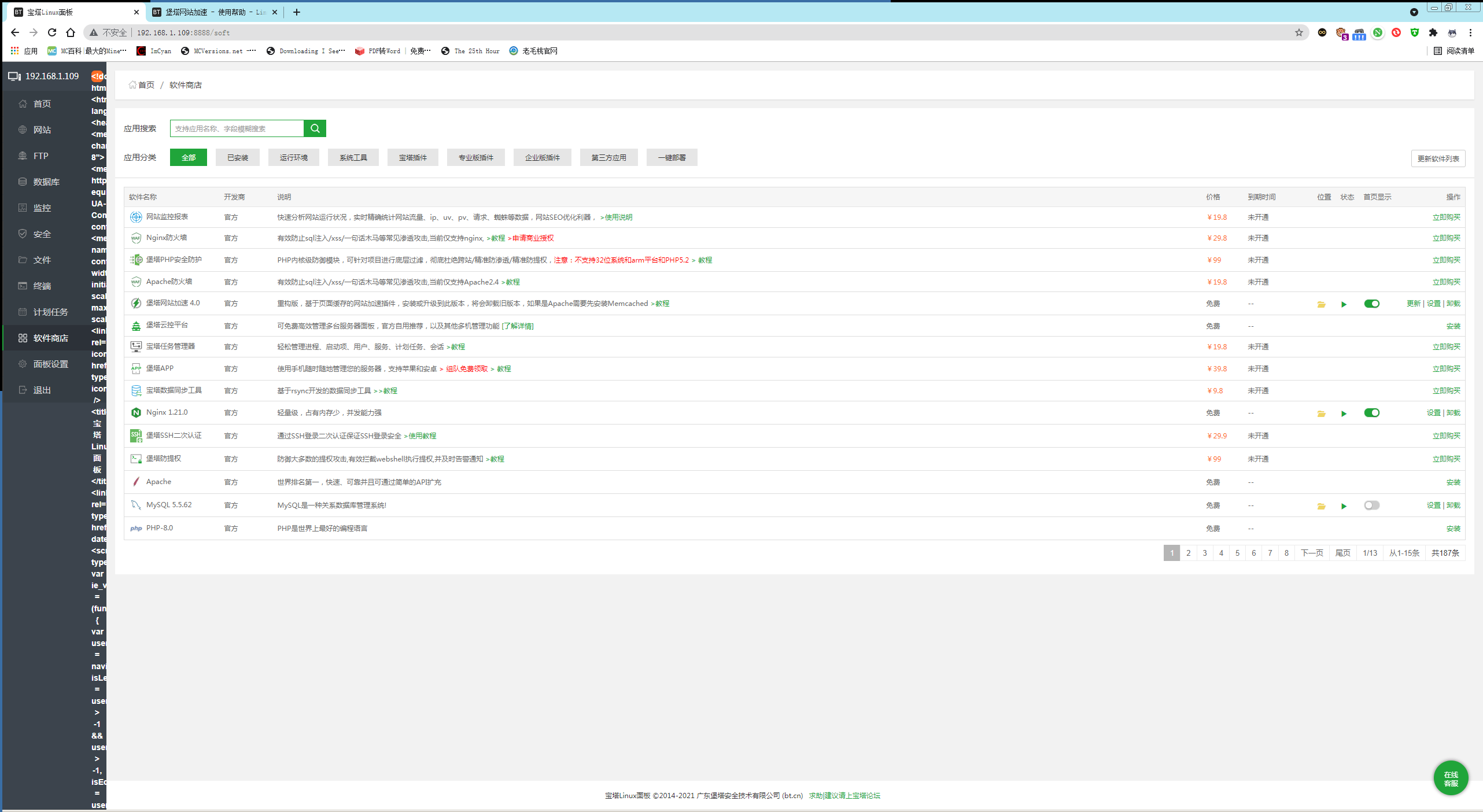Toggle homepage display for 堡塔网站加速 4.0
This screenshot has height=812, width=1483.
[x=1371, y=304]
